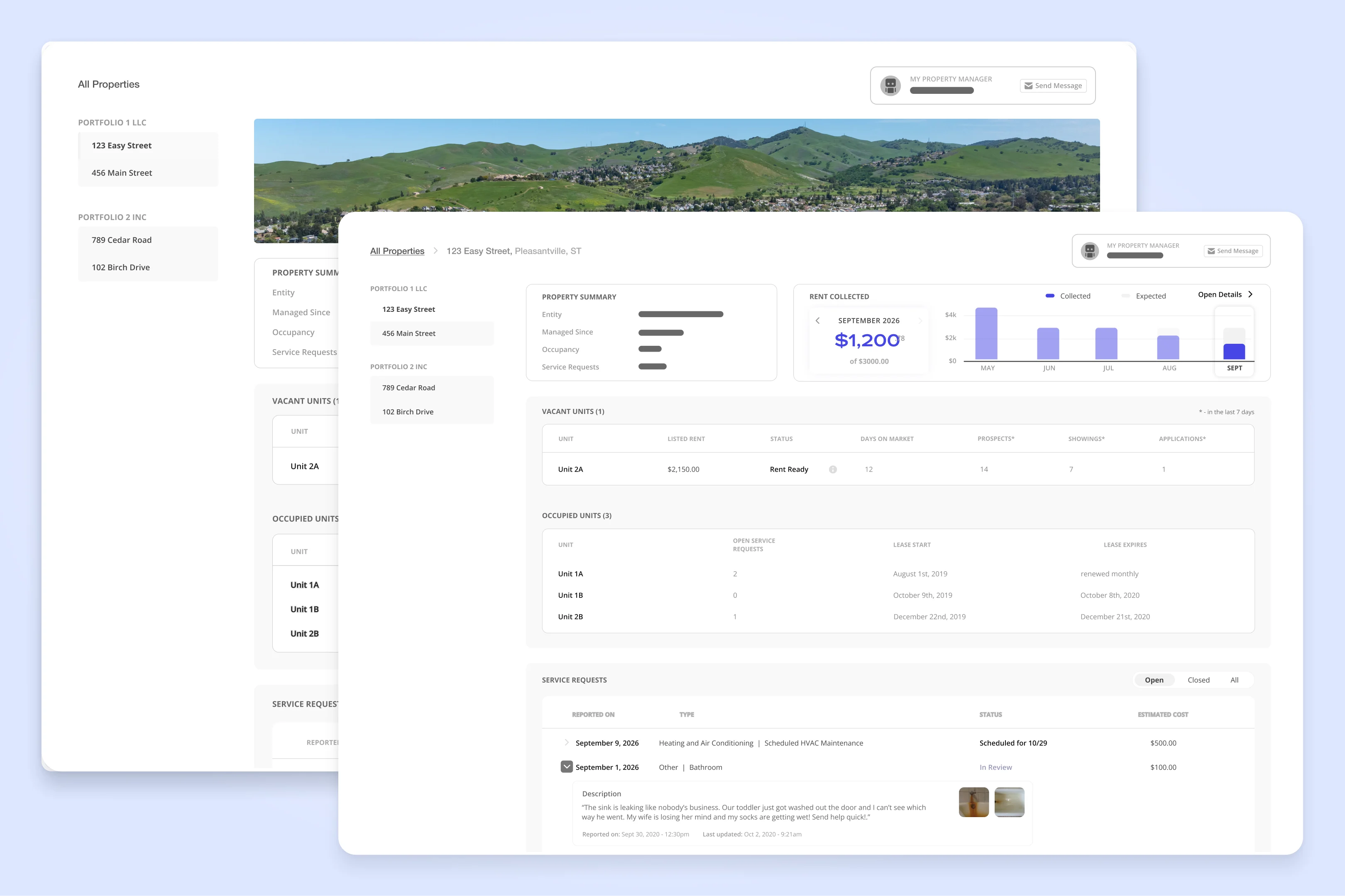Go to next month after September 2026
Screen dimensions: 1345x896
[920, 321]
